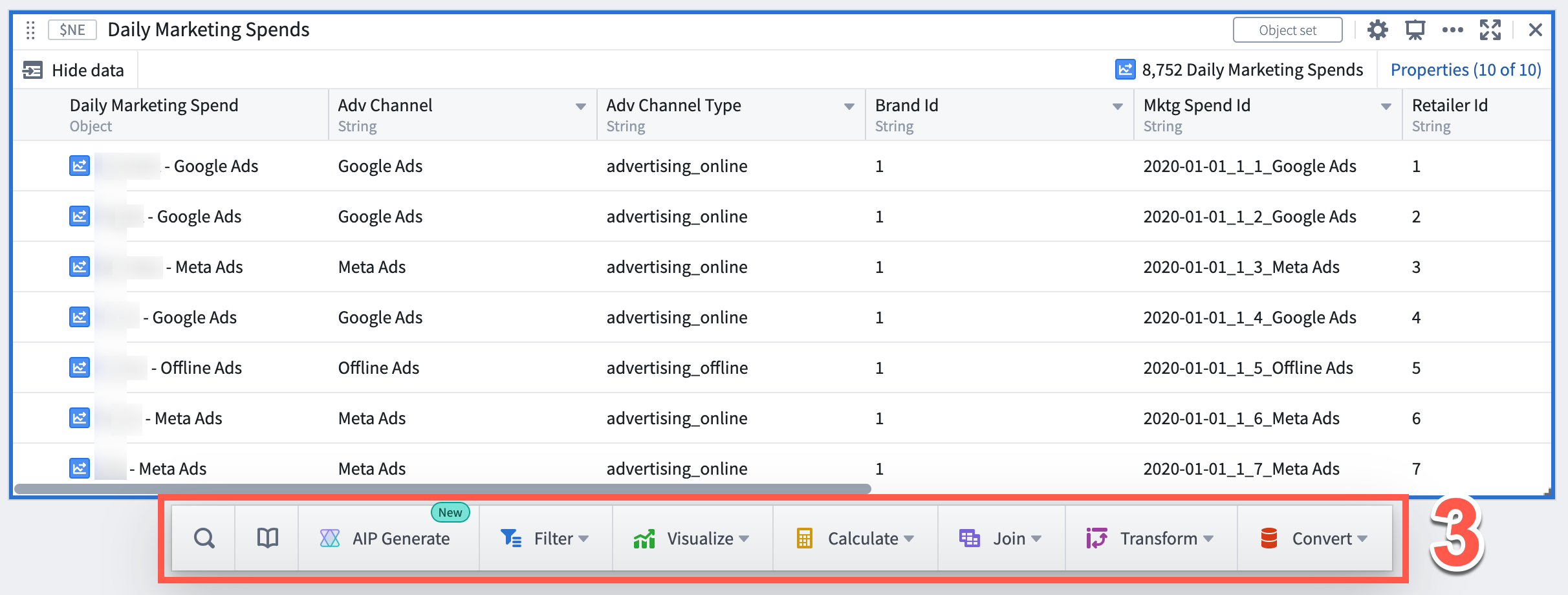The height and width of the screenshot is (595, 1568).
Task: Open the three-dots more options menu
Action: tap(1452, 30)
